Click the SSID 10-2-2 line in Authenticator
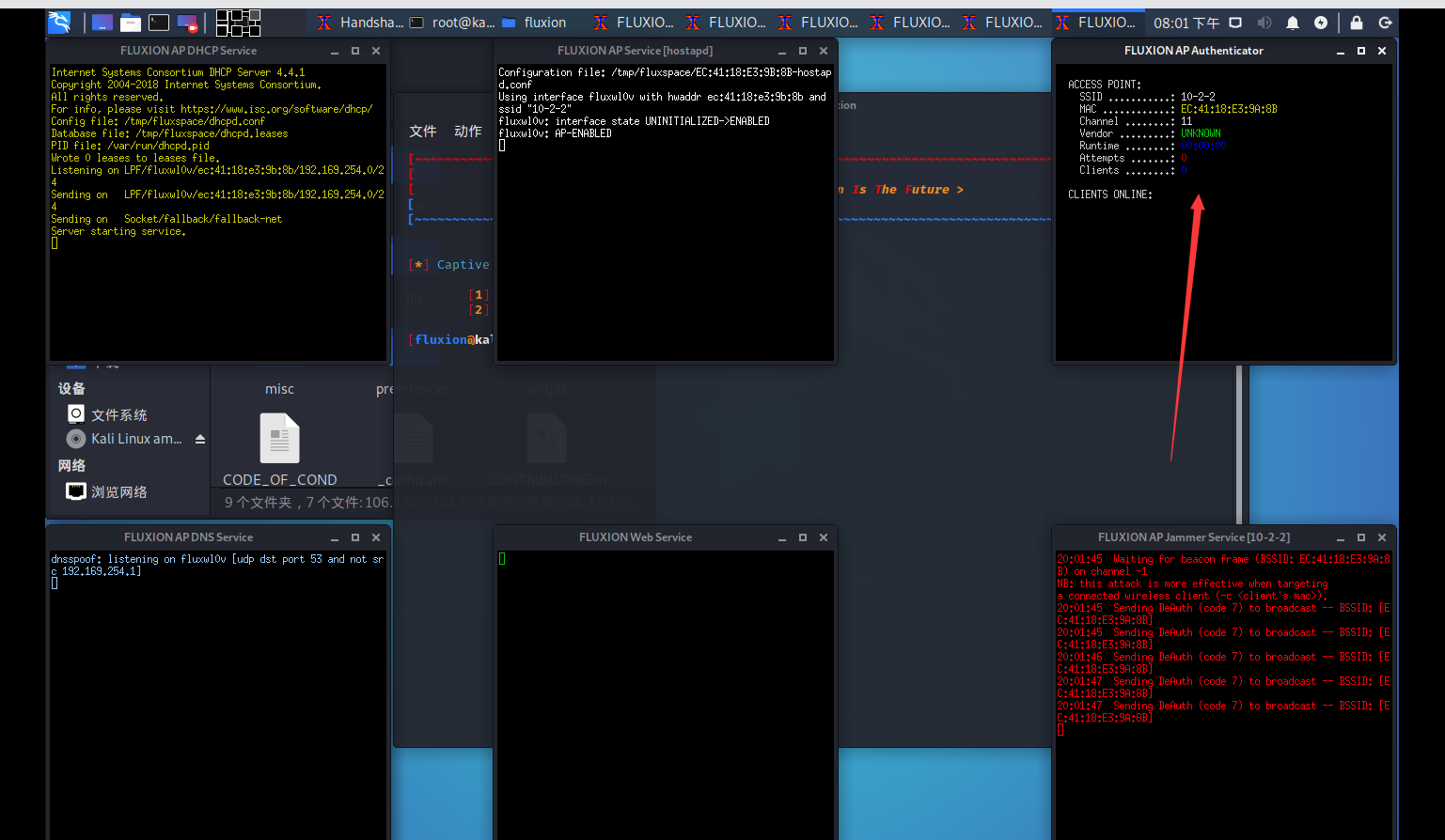 [1147, 97]
